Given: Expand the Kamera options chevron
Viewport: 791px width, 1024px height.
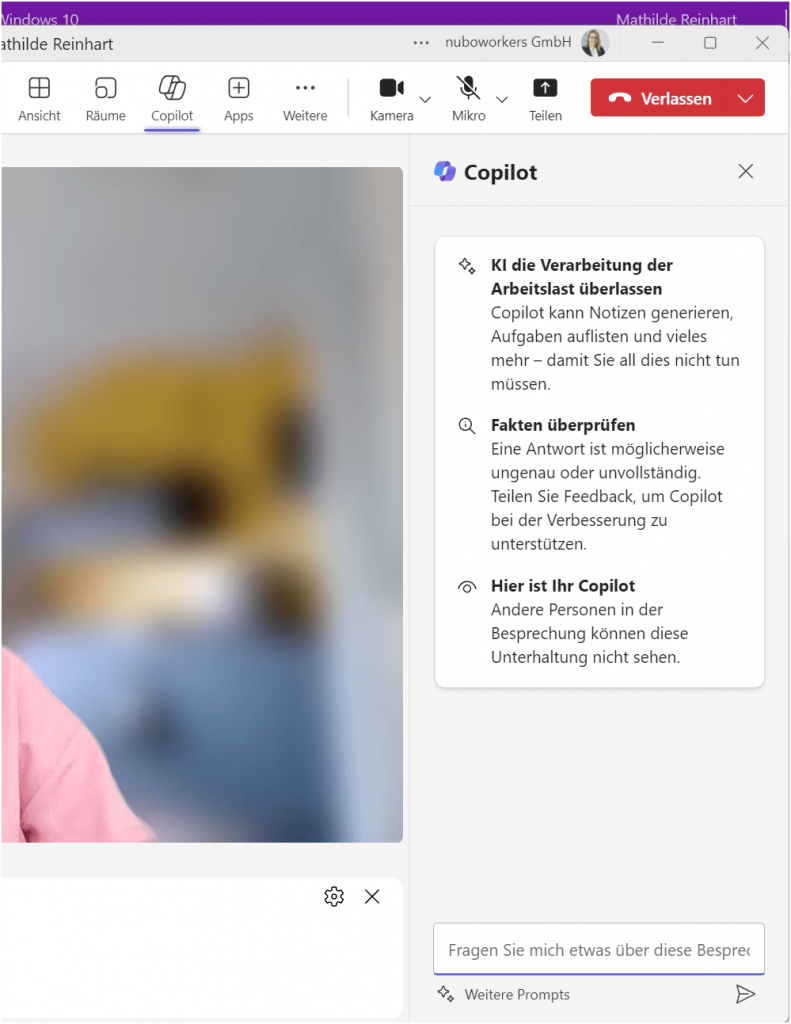Looking at the screenshot, I should (x=425, y=99).
